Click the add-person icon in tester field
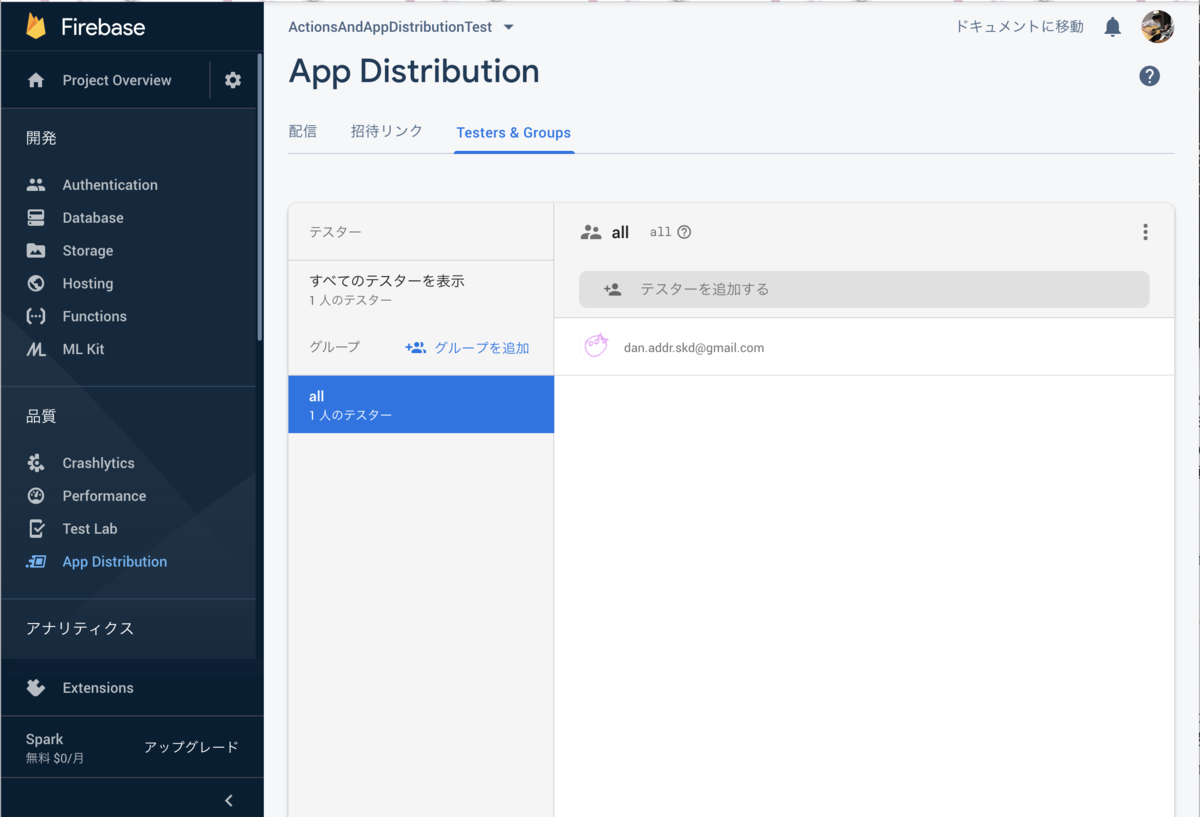Image resolution: width=1200 pixels, height=817 pixels. click(613, 289)
